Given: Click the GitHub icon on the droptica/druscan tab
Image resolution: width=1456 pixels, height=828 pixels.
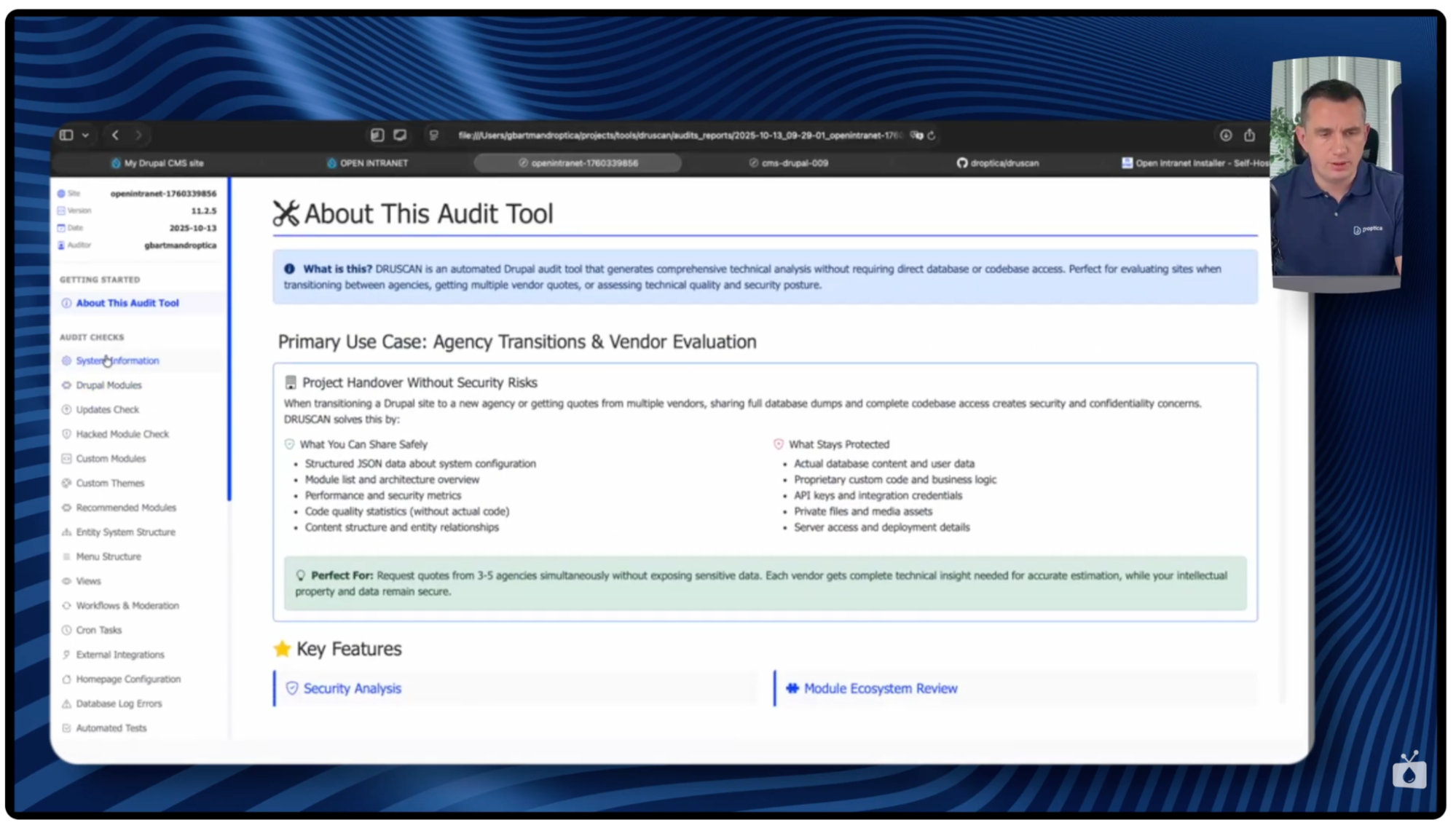Looking at the screenshot, I should pos(963,162).
